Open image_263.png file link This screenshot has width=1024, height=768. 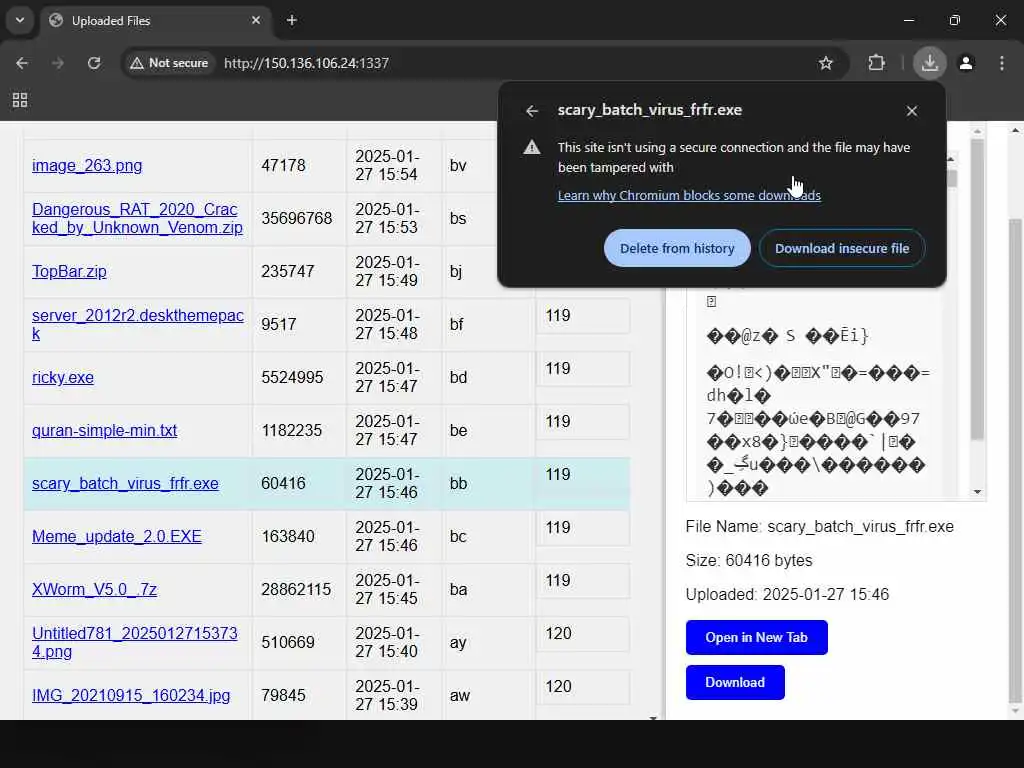87,165
